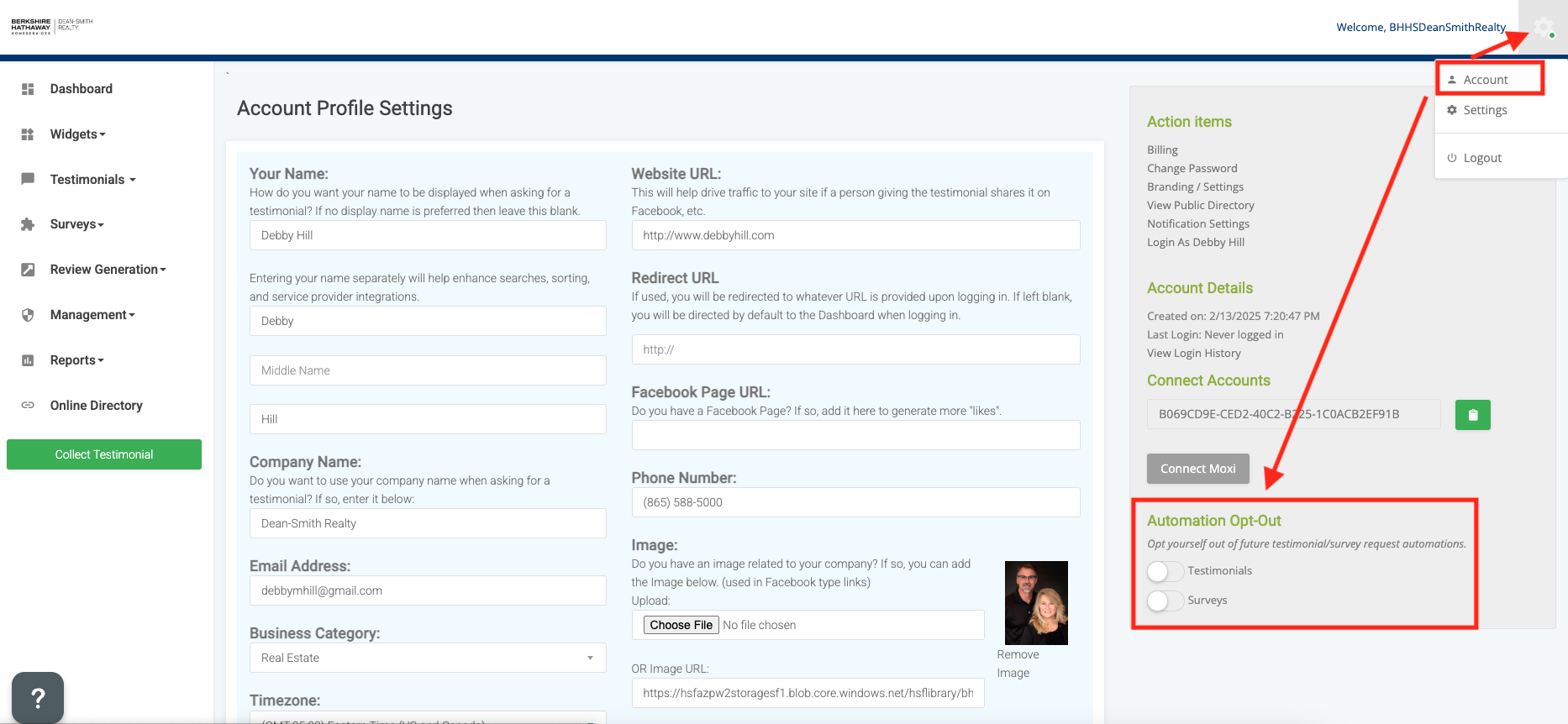Click the Online Directory link icon
The width and height of the screenshot is (1568, 724).
click(28, 405)
